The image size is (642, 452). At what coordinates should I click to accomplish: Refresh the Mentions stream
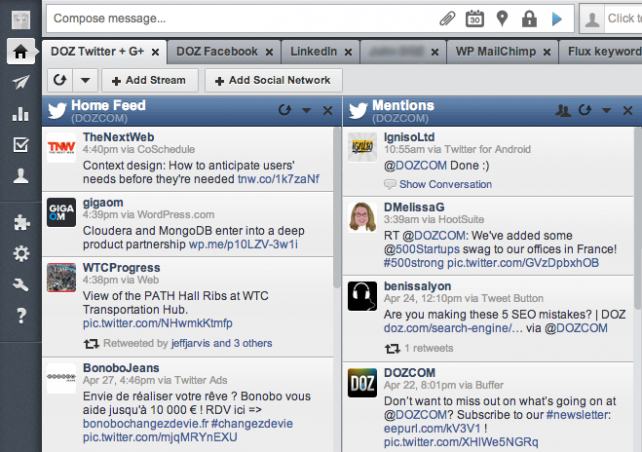[x=585, y=110]
